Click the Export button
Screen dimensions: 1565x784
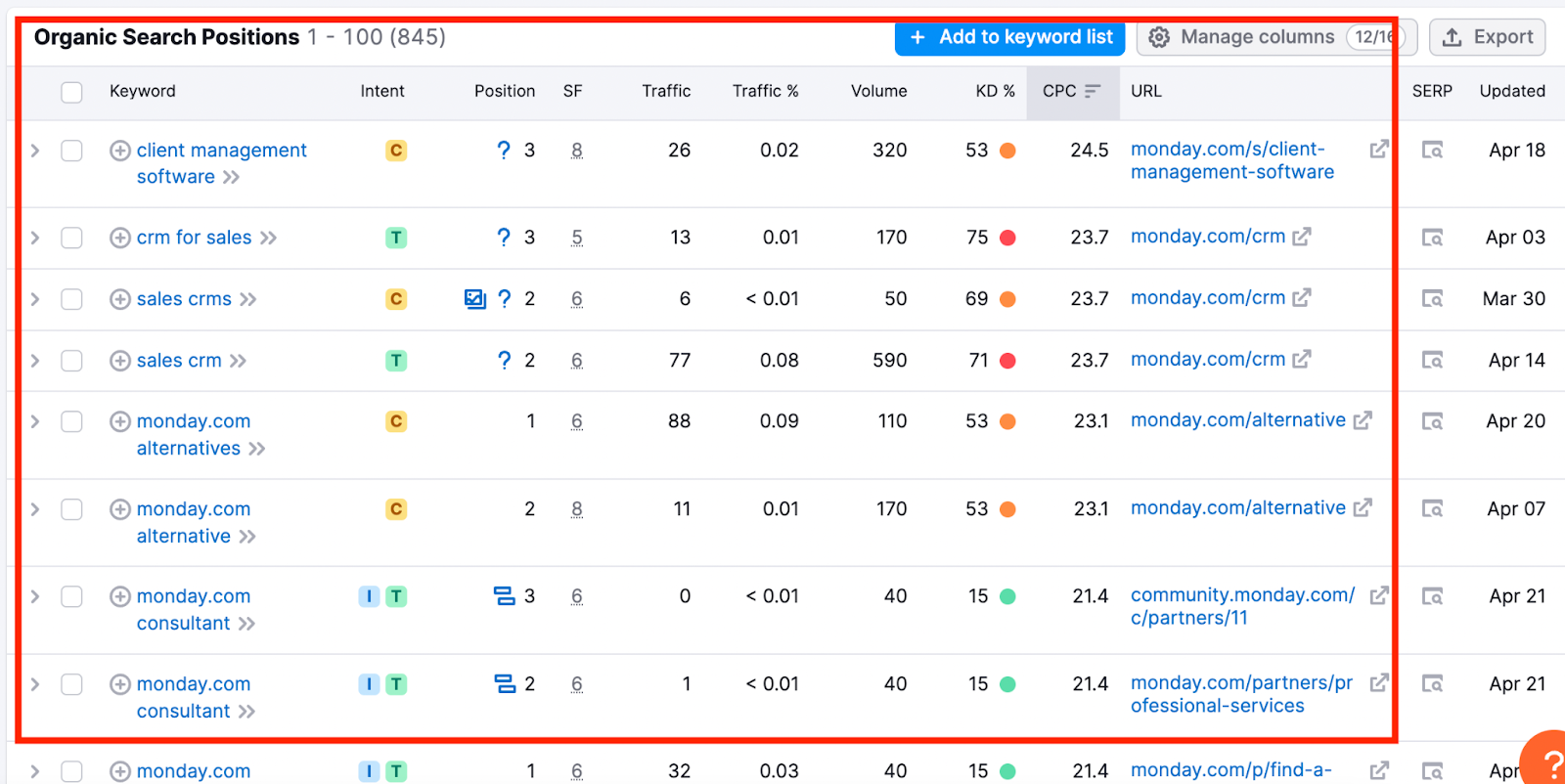(x=1488, y=37)
